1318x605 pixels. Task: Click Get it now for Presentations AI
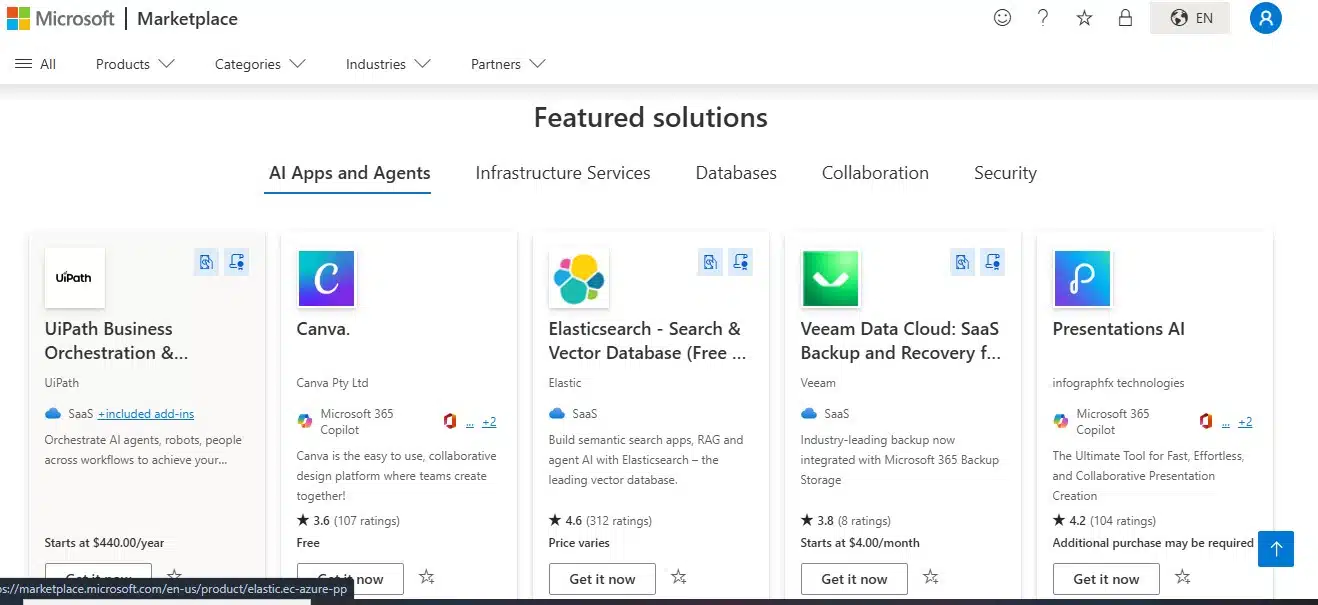1106,578
